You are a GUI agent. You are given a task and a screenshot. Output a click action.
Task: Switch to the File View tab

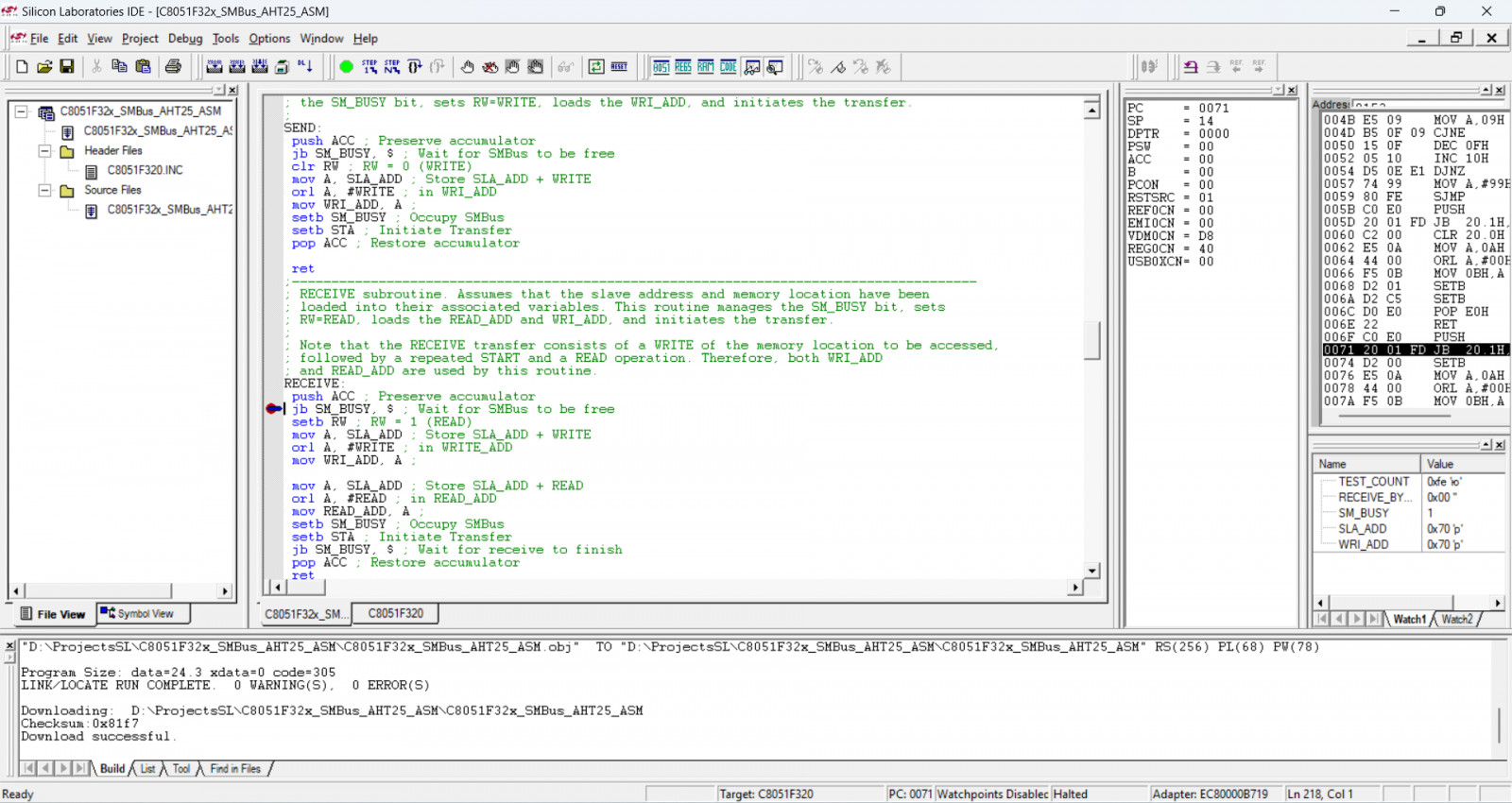53,614
